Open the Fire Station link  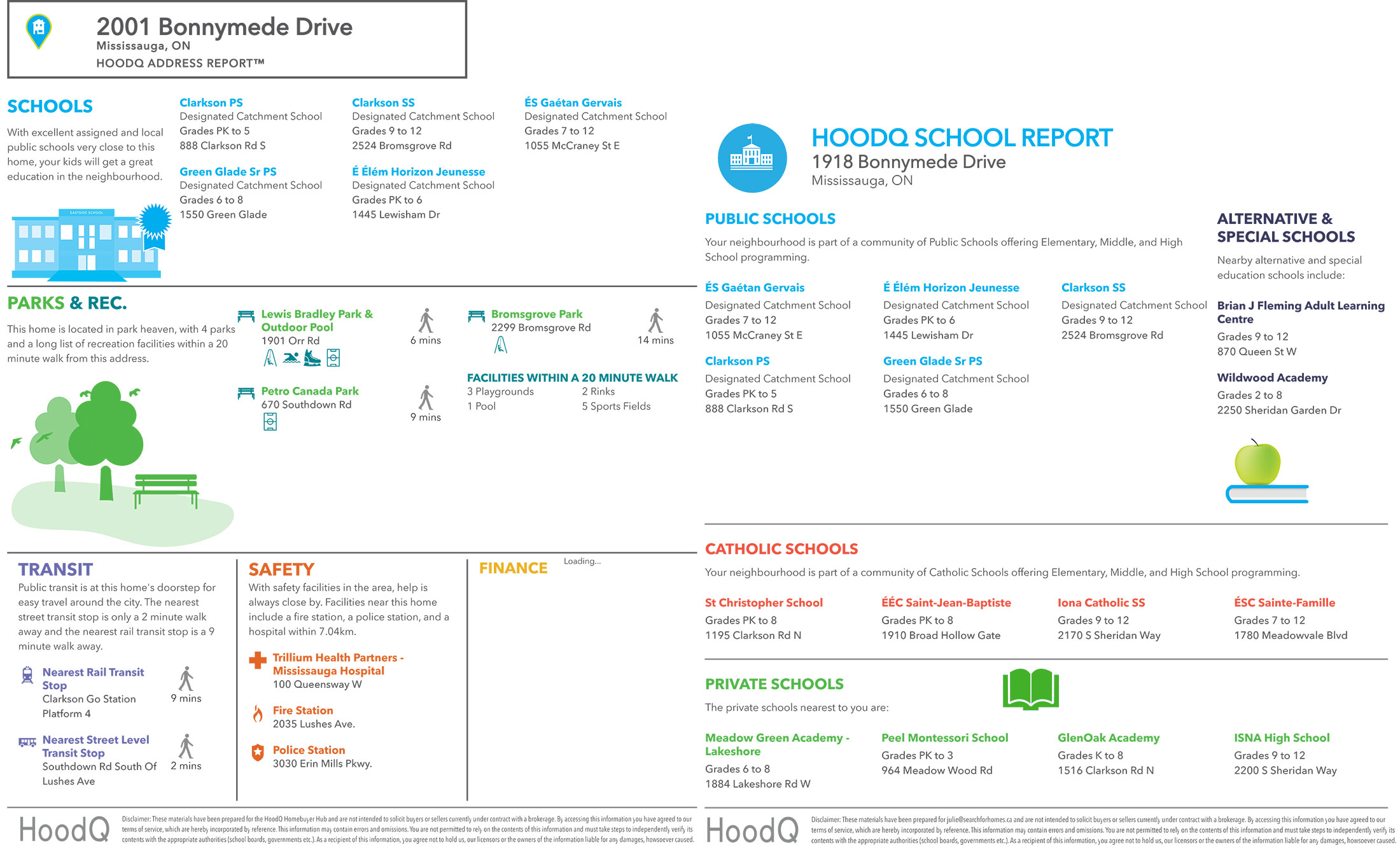[x=303, y=711]
